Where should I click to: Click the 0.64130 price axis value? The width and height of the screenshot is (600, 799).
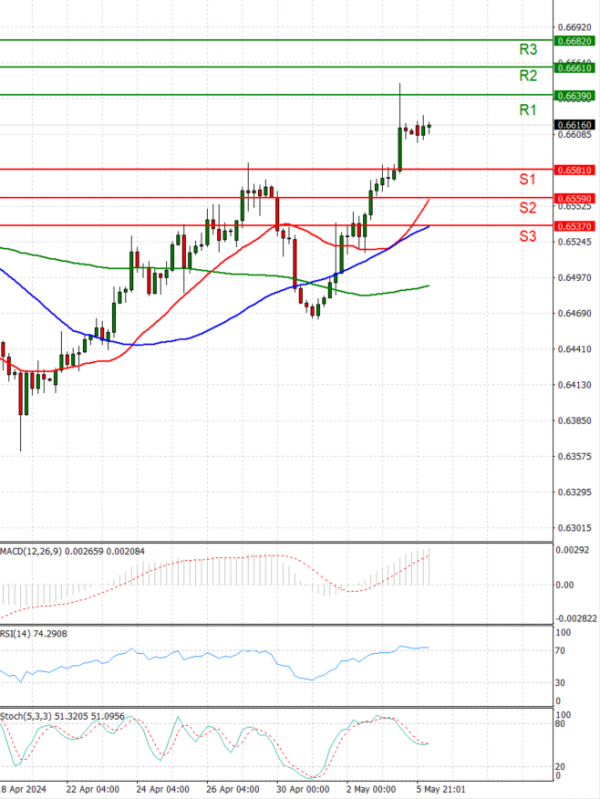[x=575, y=385]
